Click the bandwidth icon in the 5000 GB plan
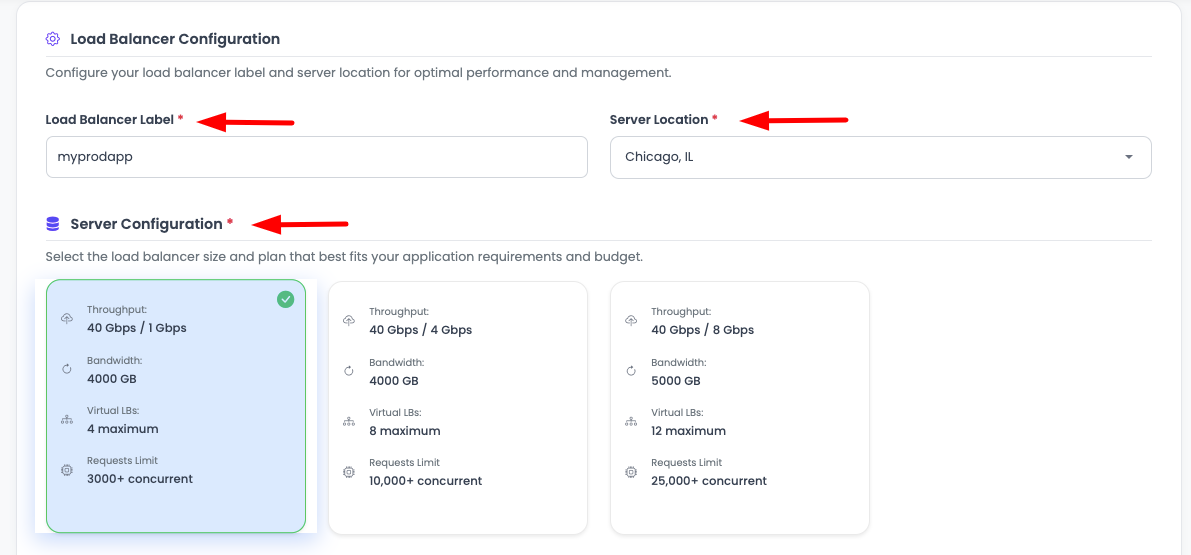1191x555 pixels. click(631, 371)
